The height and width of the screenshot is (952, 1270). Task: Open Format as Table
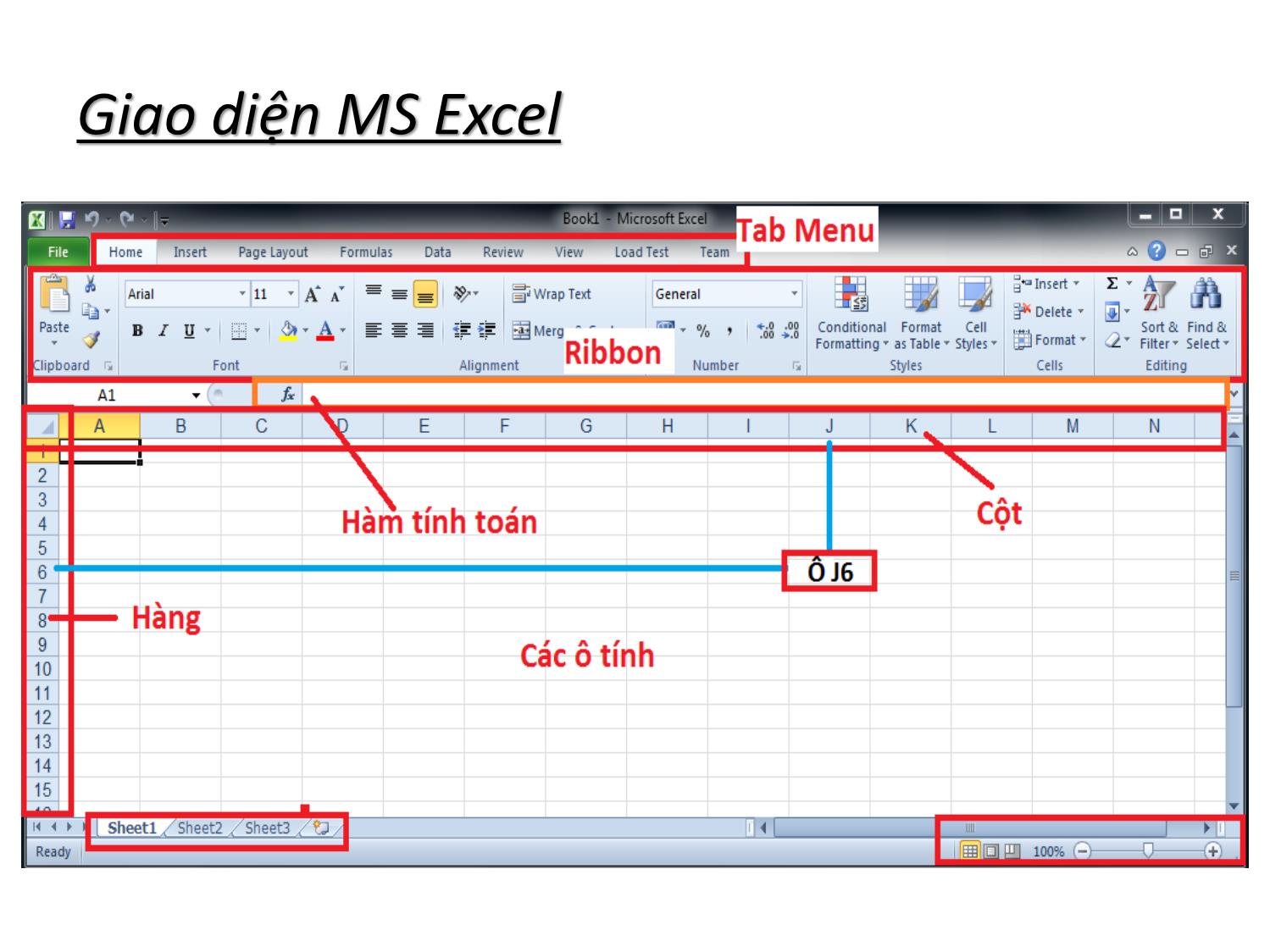point(921,313)
